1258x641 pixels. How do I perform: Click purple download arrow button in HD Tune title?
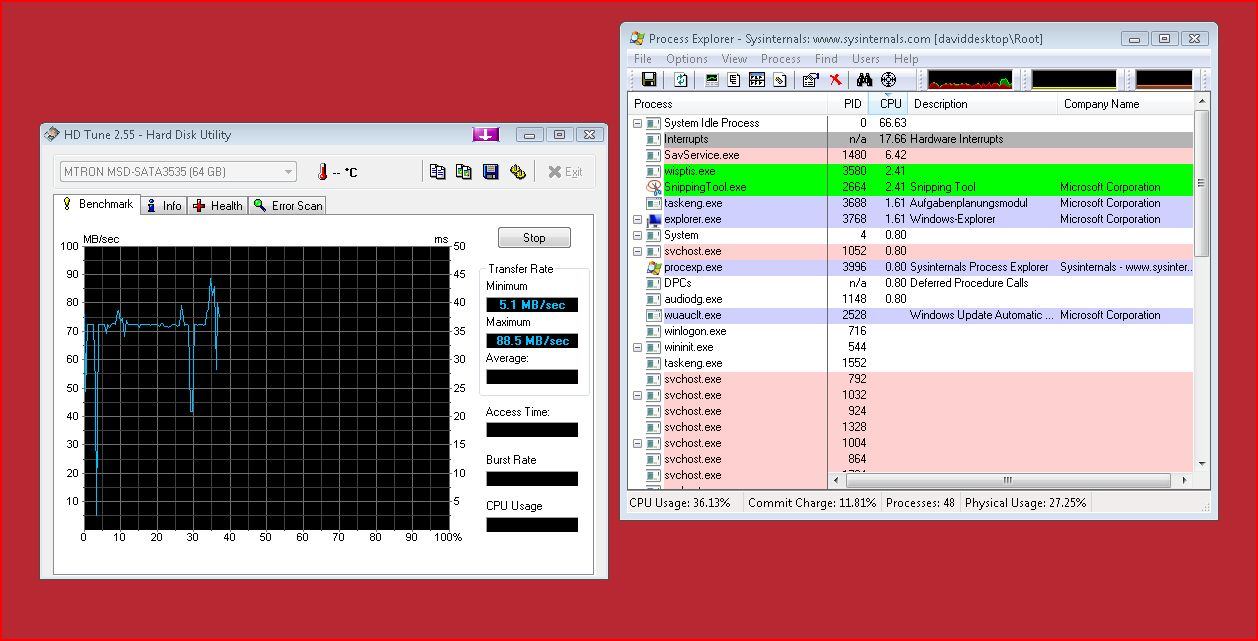pyautogui.click(x=485, y=135)
